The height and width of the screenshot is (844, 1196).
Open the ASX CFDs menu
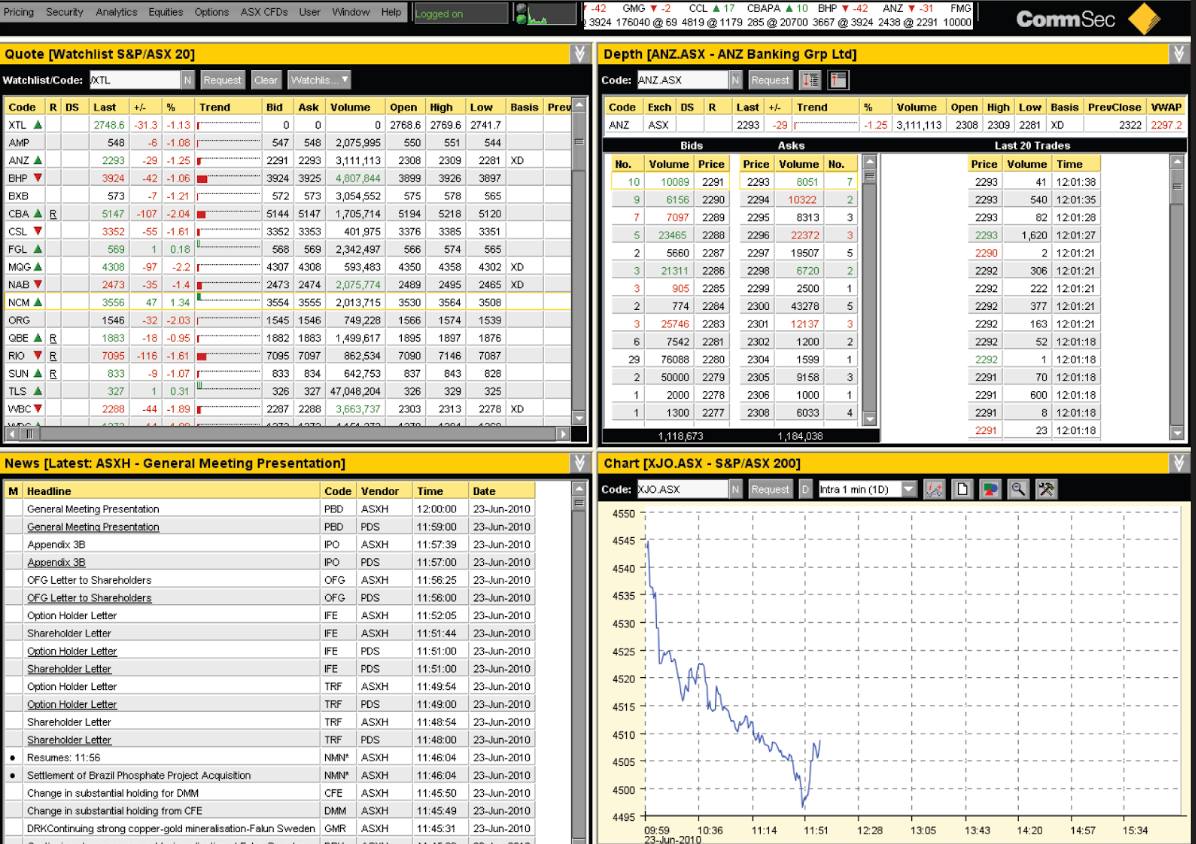(x=263, y=12)
